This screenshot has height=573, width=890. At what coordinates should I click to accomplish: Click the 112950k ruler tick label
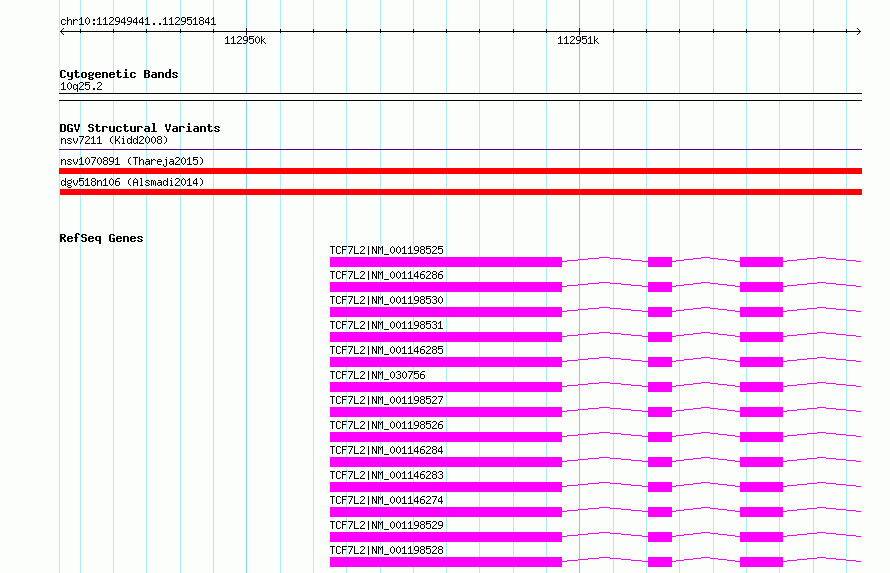coord(245,40)
